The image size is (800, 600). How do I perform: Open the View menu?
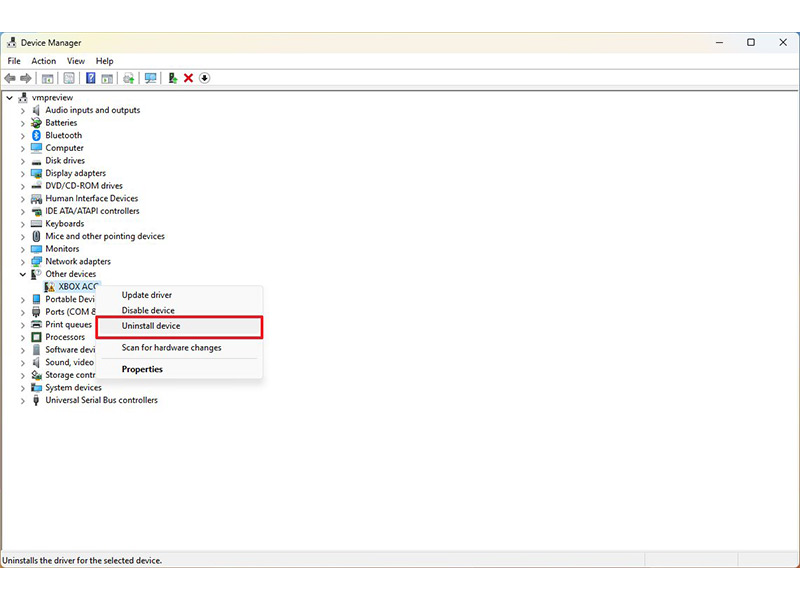tap(76, 61)
